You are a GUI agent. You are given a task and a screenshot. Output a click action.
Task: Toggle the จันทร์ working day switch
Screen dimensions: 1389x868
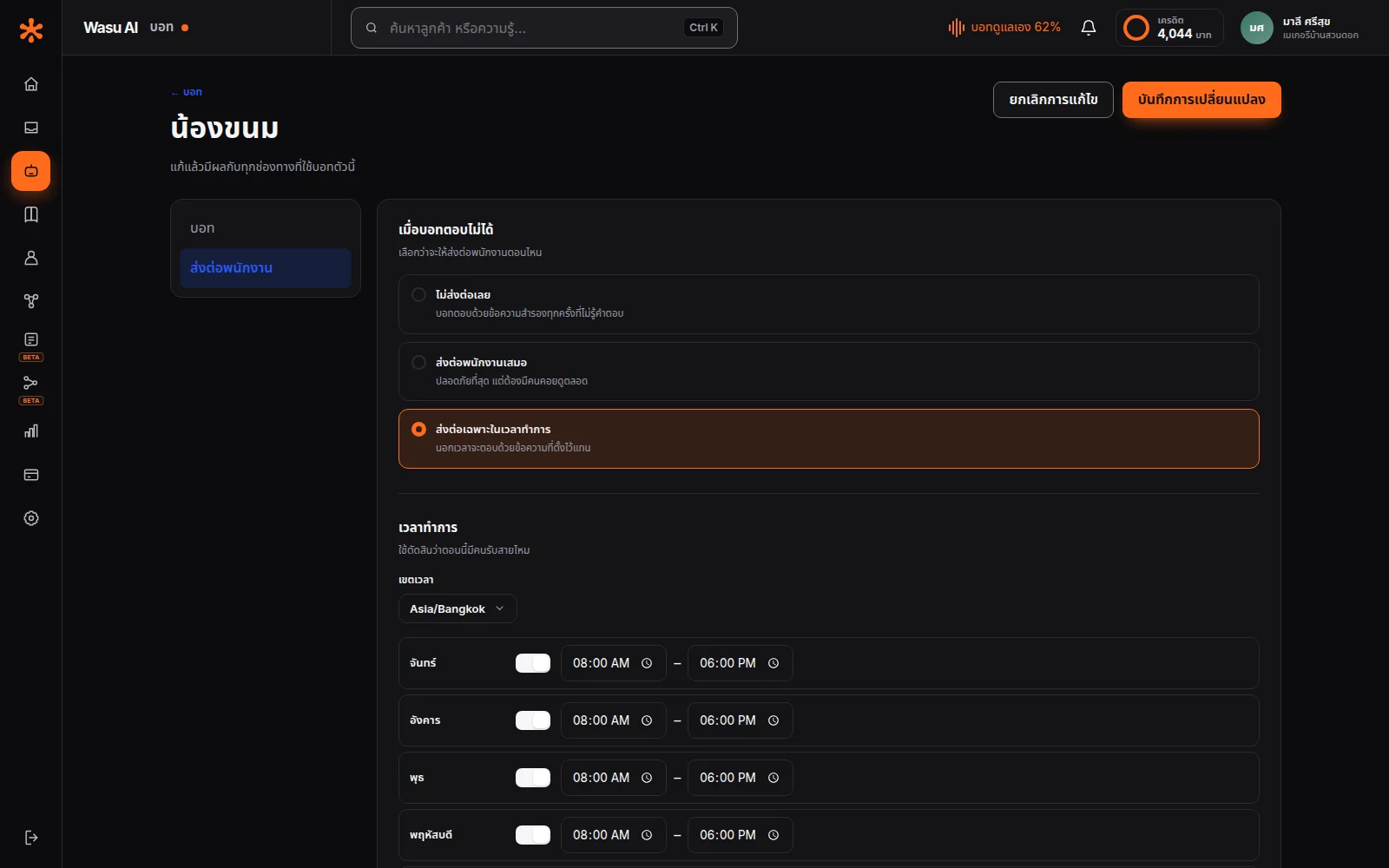click(533, 663)
